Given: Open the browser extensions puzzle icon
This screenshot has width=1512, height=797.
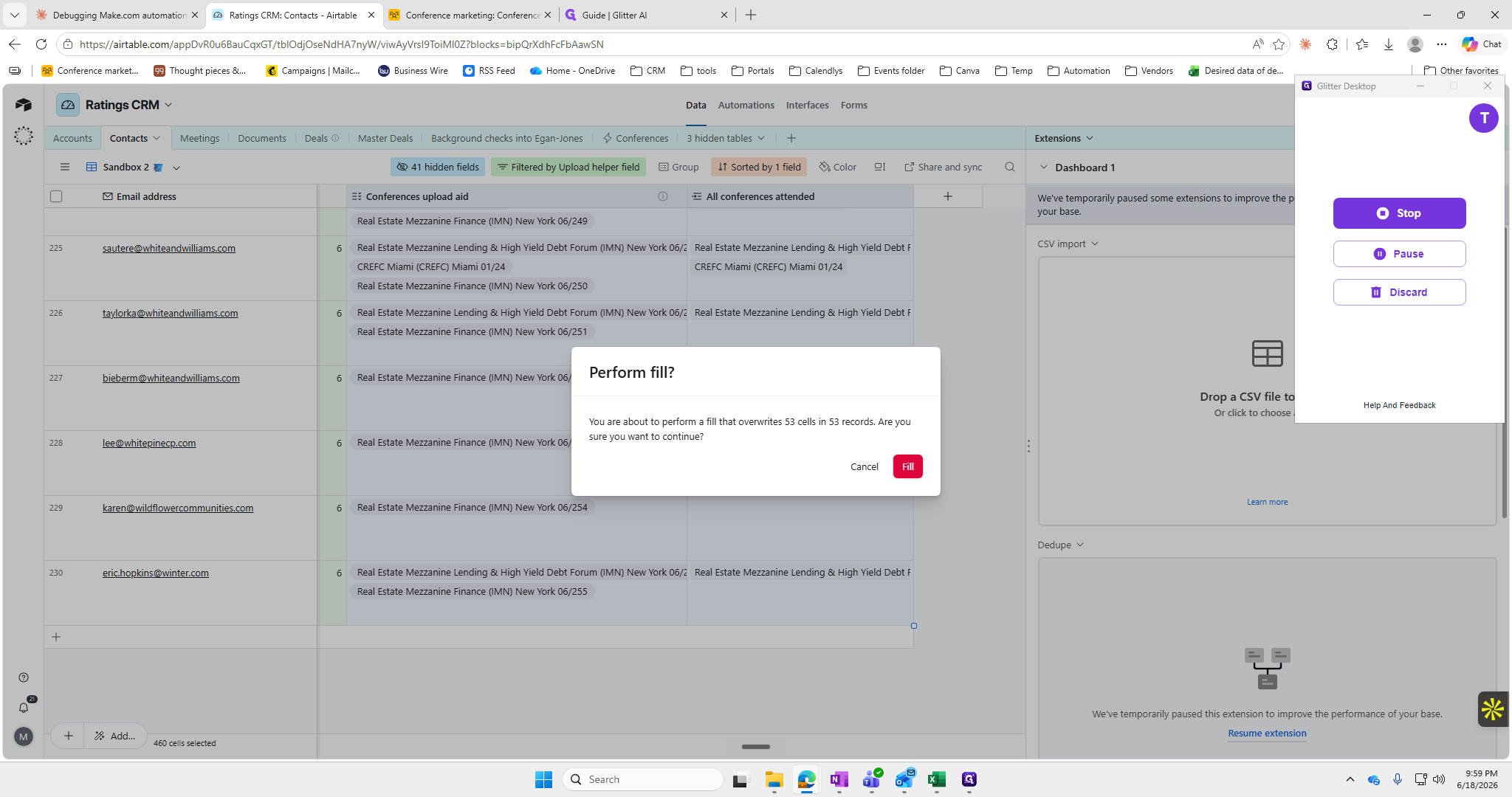Looking at the screenshot, I should (1332, 44).
